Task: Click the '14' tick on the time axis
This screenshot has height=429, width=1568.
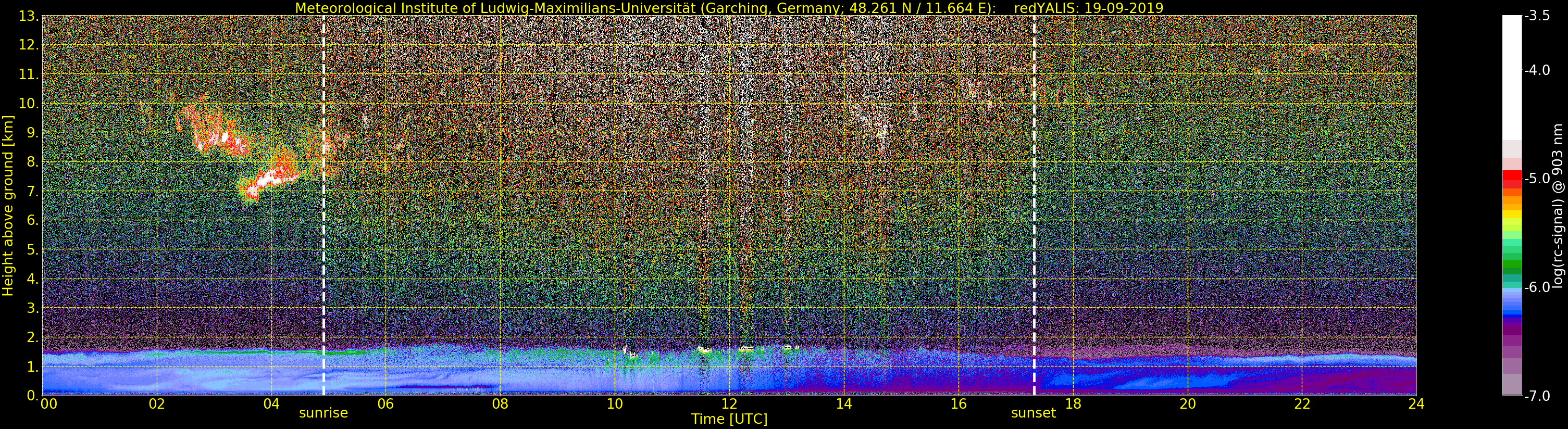Action: pyautogui.click(x=844, y=404)
